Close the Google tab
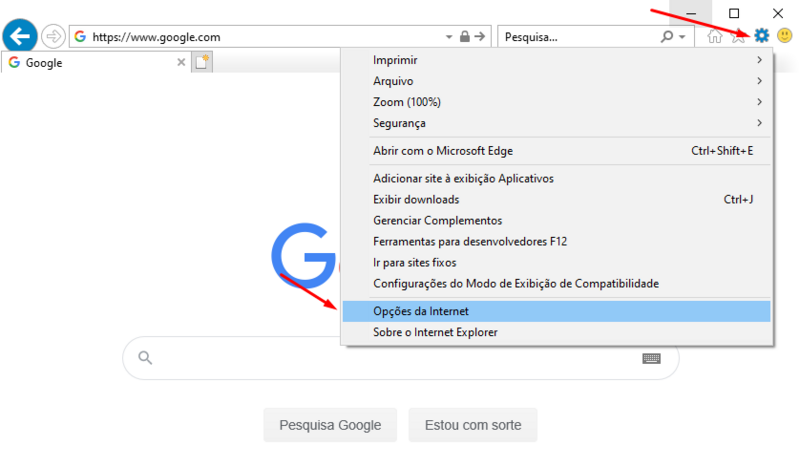This screenshot has height=467, width=800. click(181, 62)
